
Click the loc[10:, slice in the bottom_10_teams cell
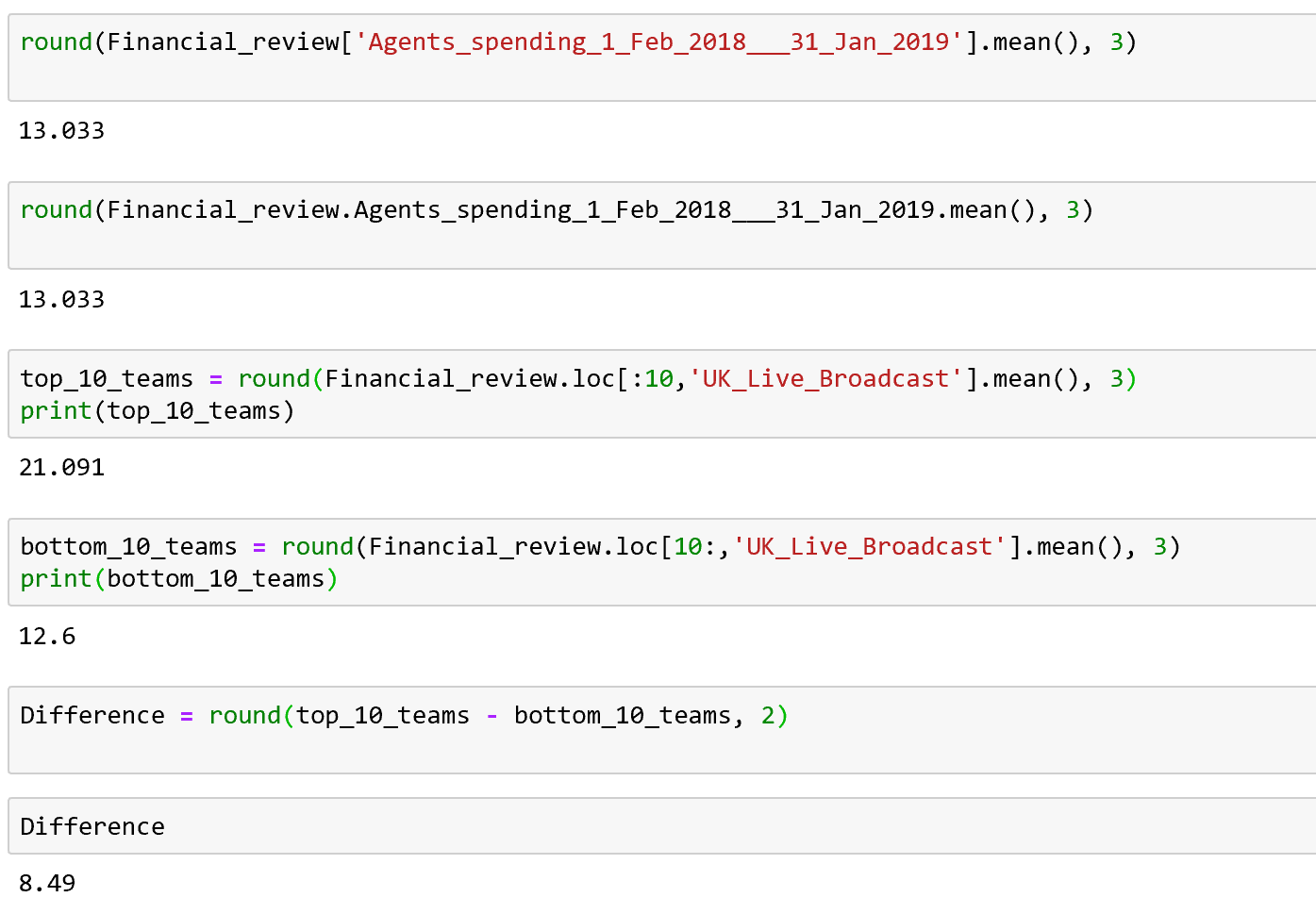pyautogui.click(x=673, y=547)
